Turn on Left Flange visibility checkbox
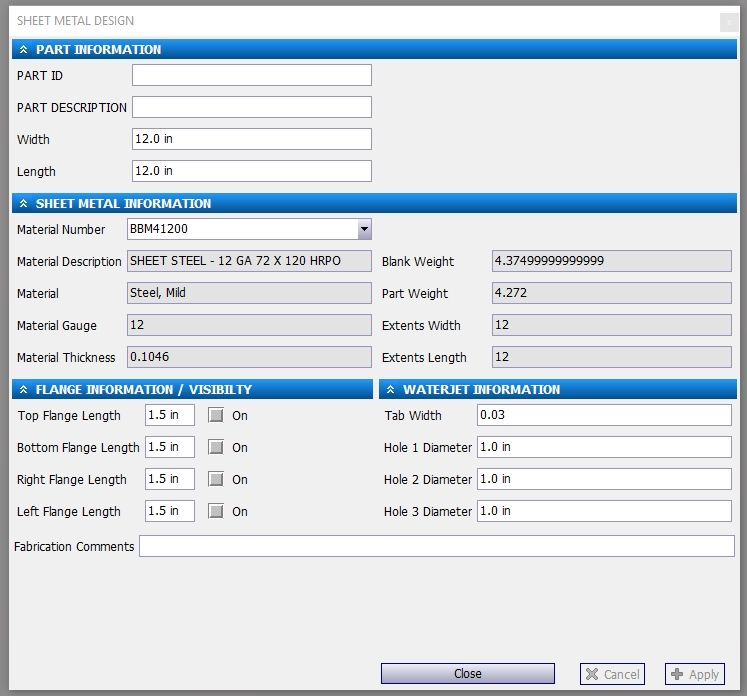 point(216,512)
